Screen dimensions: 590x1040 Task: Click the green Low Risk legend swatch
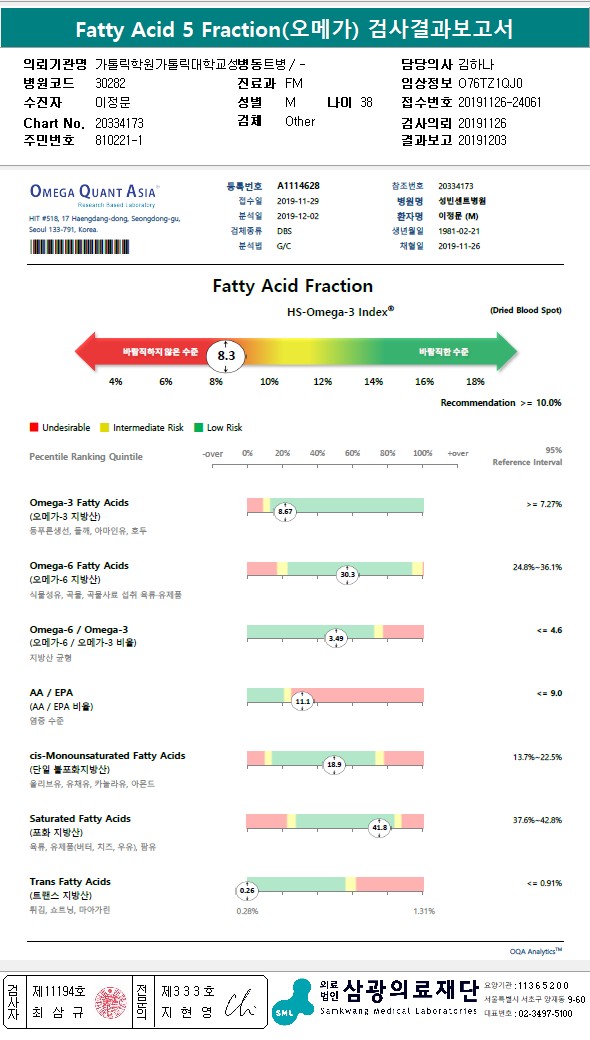[198, 428]
